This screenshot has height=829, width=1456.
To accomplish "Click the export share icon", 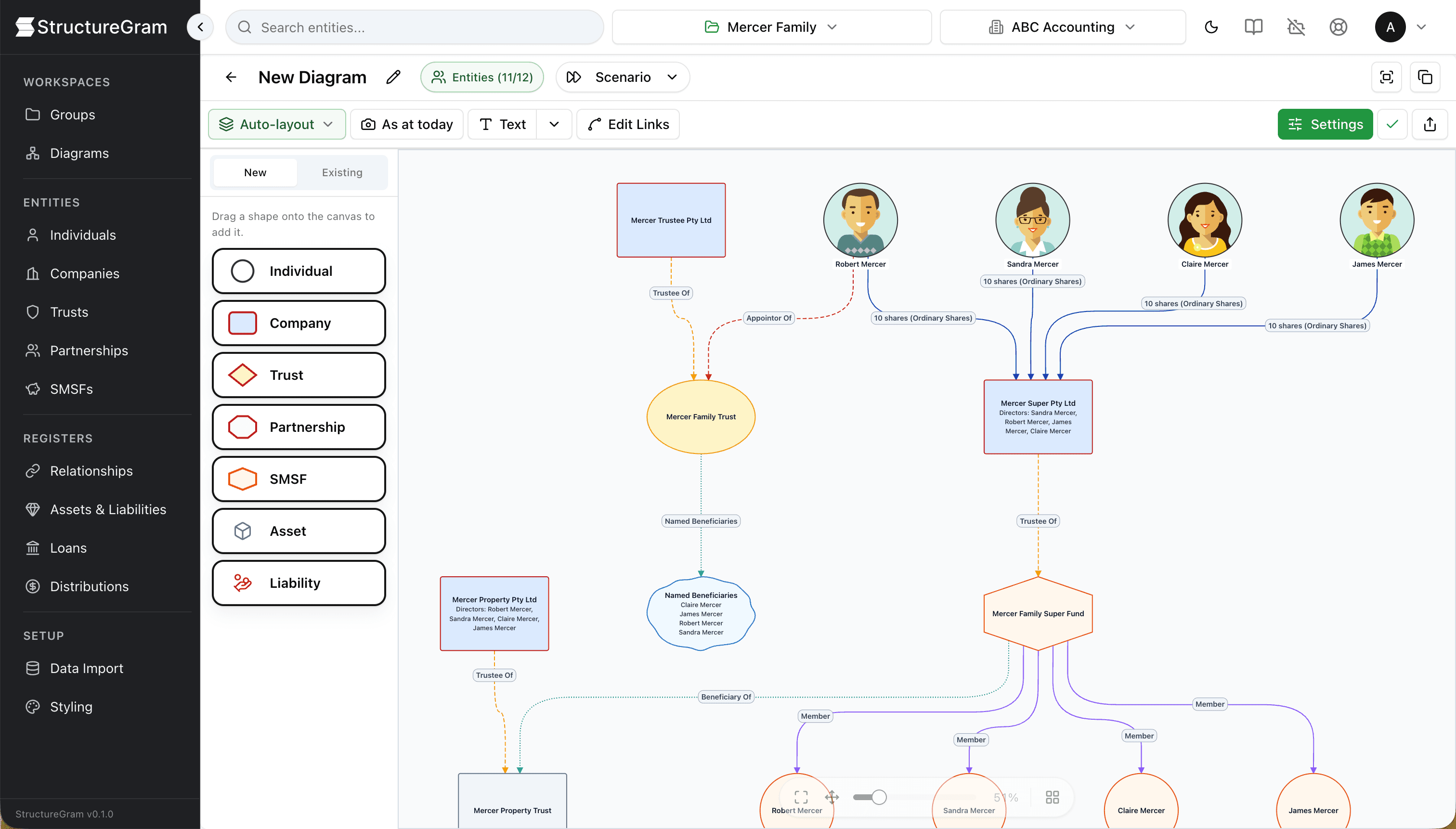I will pos(1430,124).
